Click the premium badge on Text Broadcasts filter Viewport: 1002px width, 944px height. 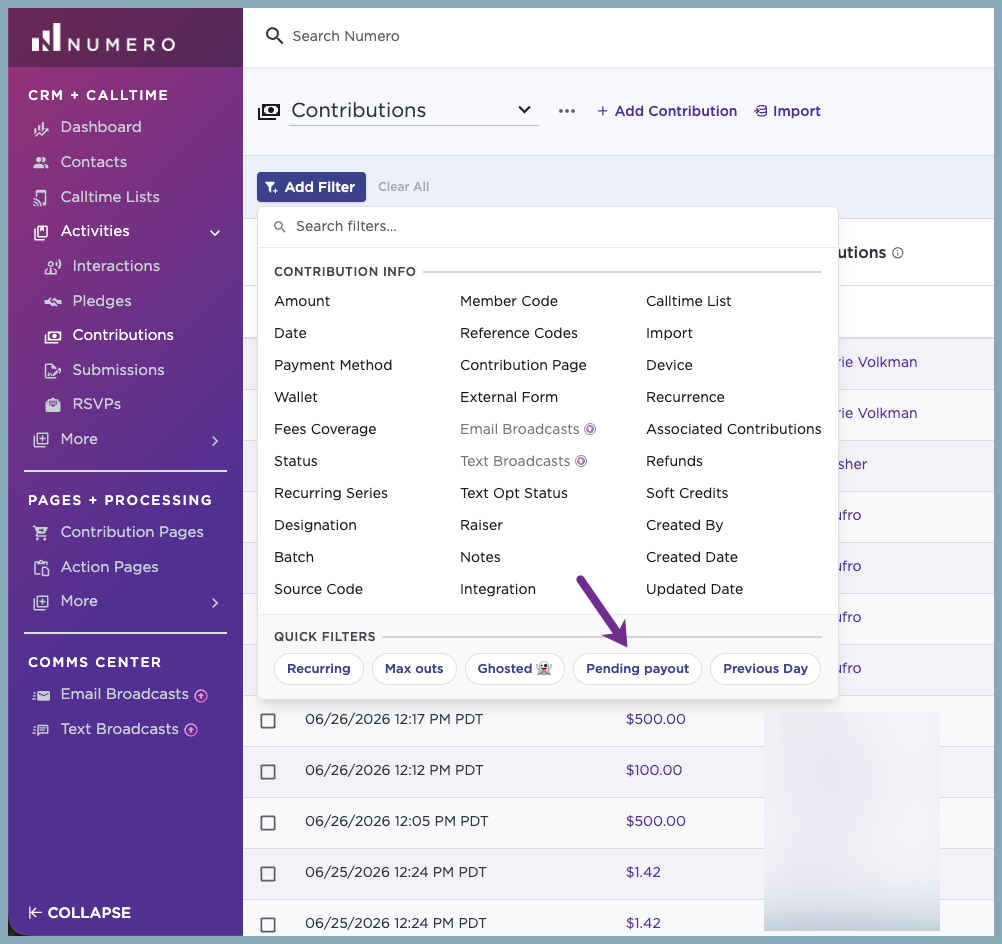tap(581, 461)
